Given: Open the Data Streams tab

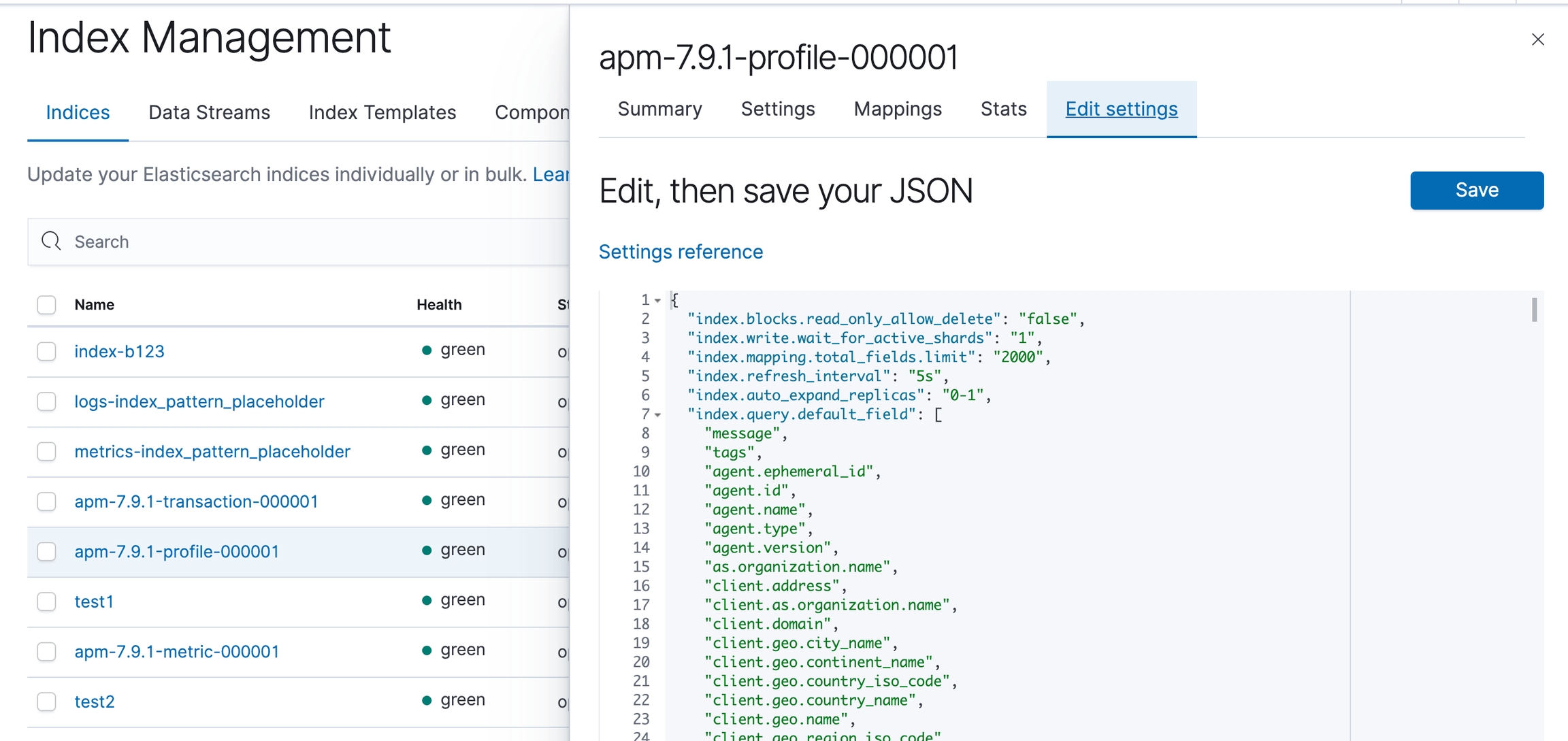Looking at the screenshot, I should [x=209, y=112].
